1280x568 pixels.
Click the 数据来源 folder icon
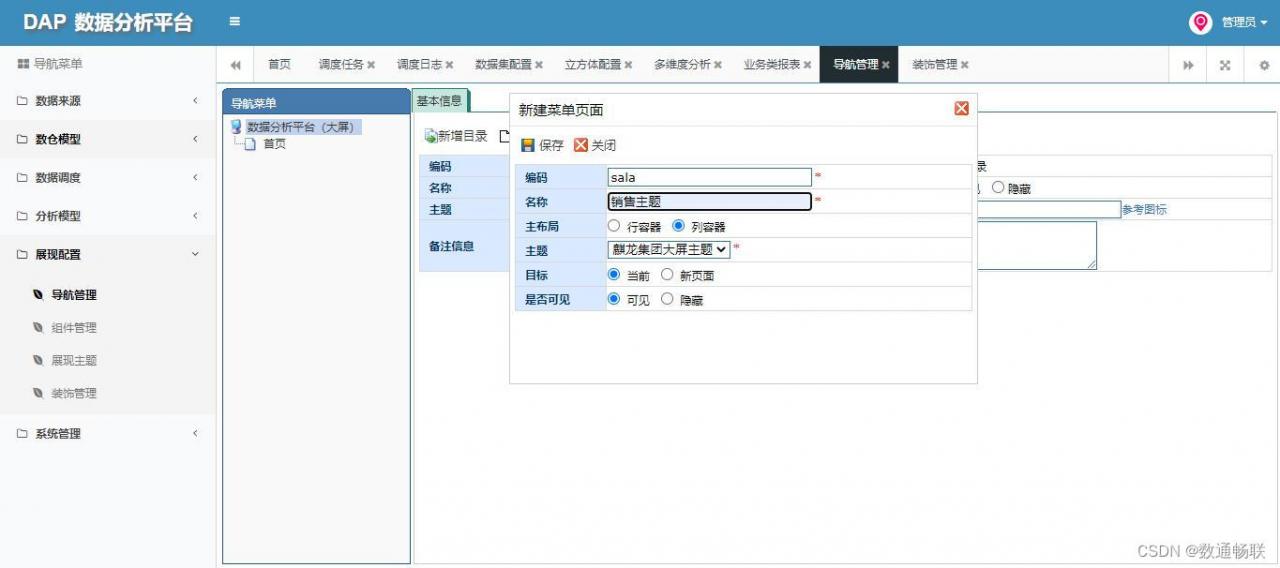[22, 101]
